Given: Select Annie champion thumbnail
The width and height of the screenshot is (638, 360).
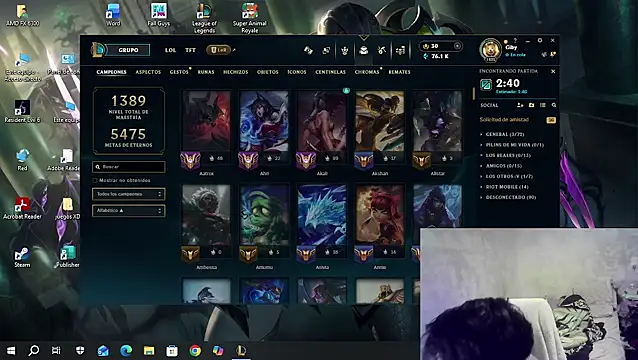Looking at the screenshot, I should (380, 215).
